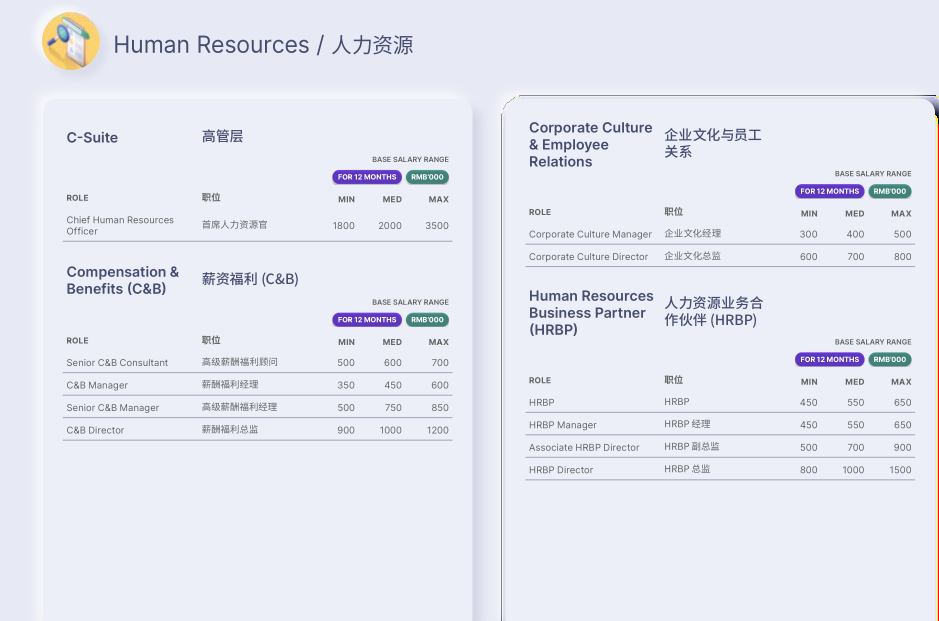
Task: Click HRBP 副总监 job title
Action: tap(692, 447)
